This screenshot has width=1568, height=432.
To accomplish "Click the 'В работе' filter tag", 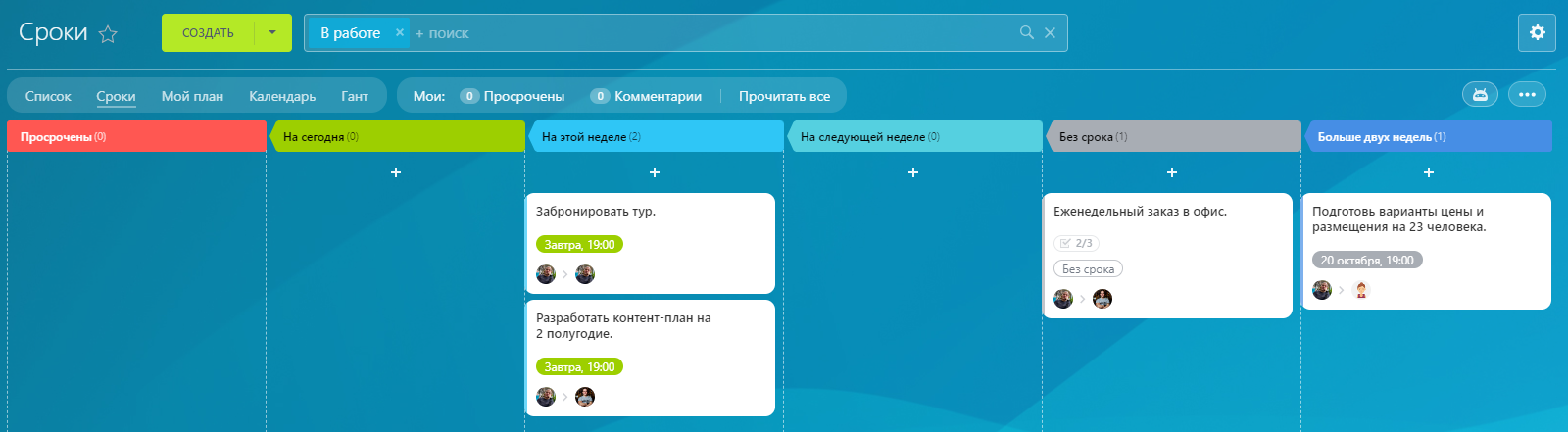I will pyautogui.click(x=350, y=33).
